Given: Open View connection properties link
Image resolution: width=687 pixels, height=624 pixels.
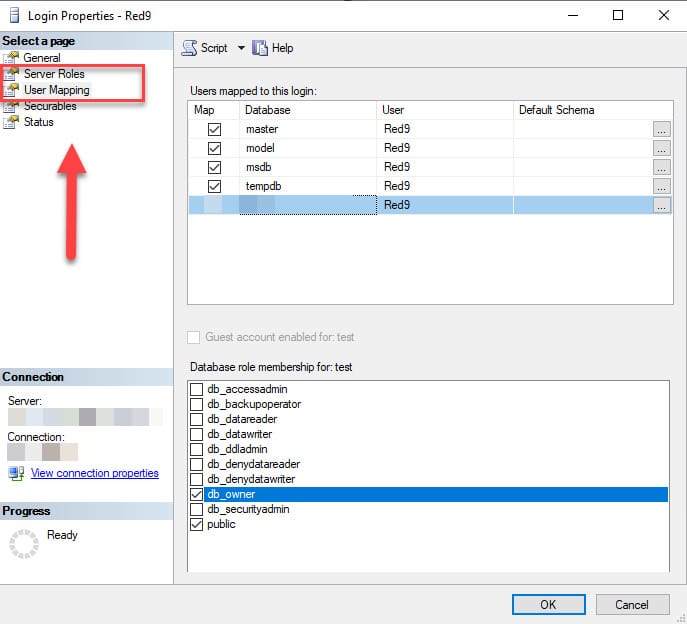Looking at the screenshot, I should coord(95,473).
